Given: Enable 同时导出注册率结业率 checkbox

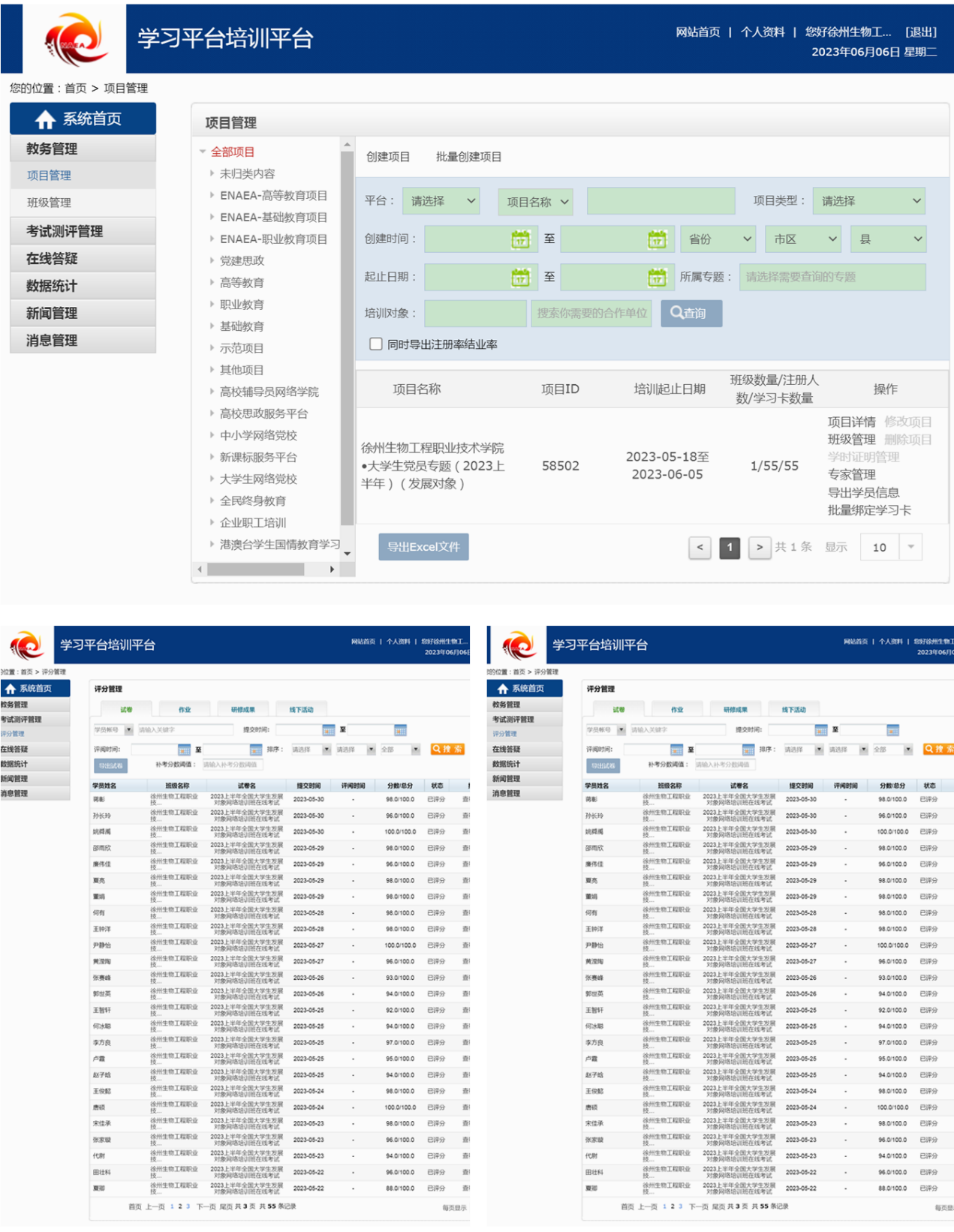Looking at the screenshot, I should coord(376,344).
